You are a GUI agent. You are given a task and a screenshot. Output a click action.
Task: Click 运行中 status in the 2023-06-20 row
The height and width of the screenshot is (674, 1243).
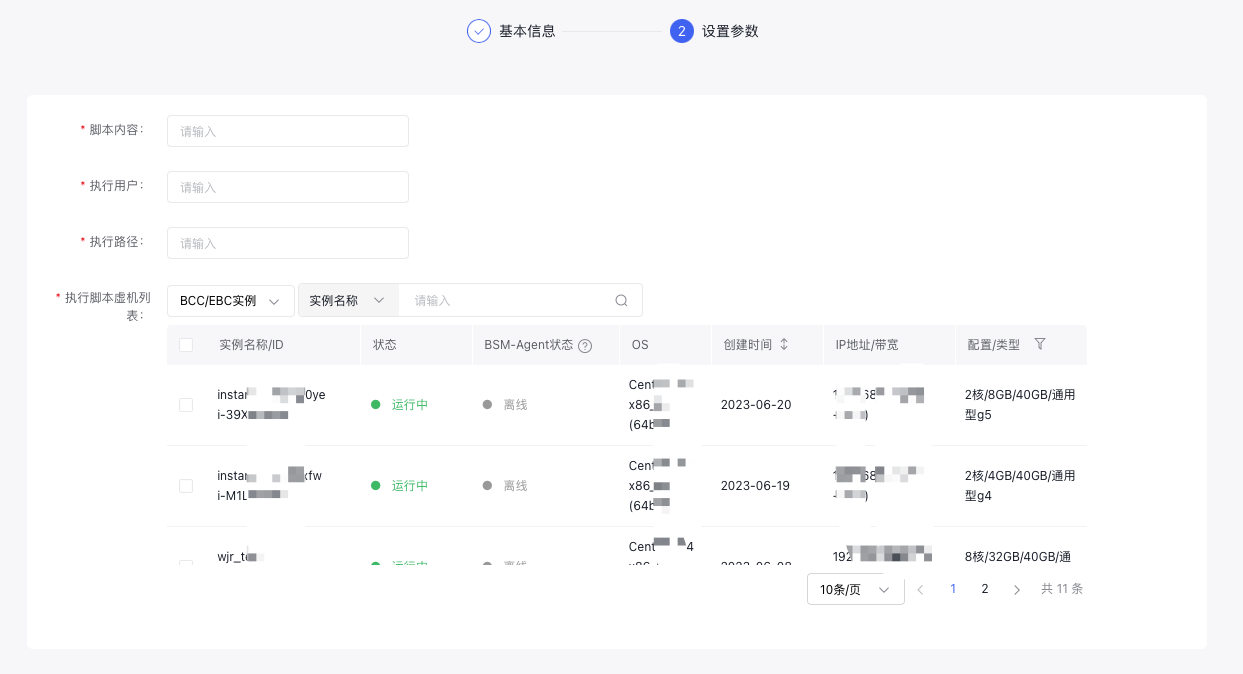pos(410,405)
